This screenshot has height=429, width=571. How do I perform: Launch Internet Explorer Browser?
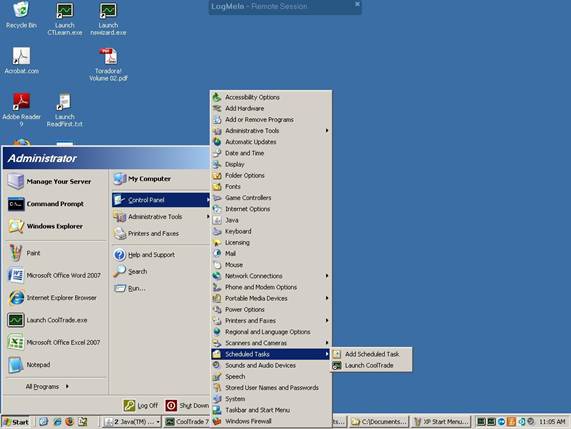pos(56,298)
